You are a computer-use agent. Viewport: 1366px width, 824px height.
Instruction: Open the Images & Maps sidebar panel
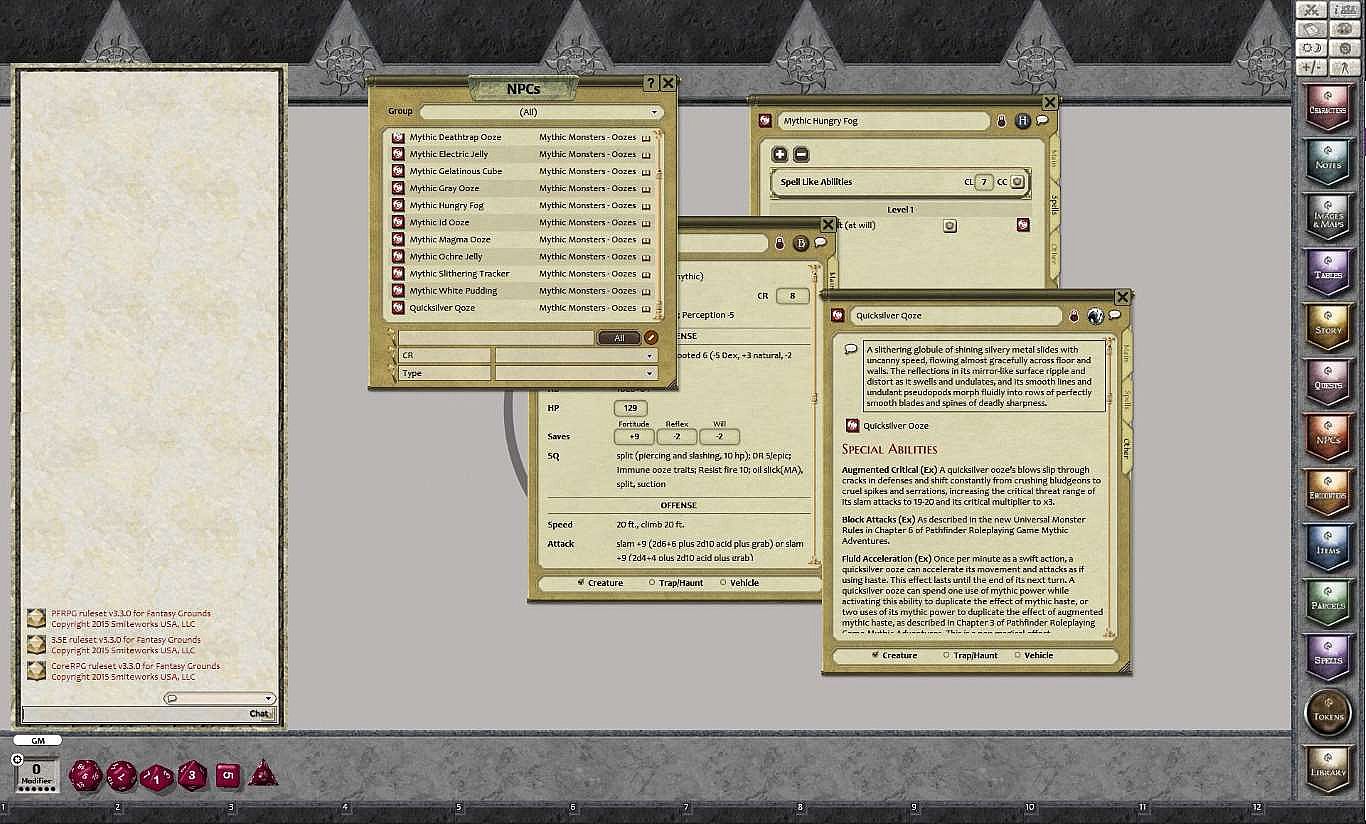(x=1327, y=215)
